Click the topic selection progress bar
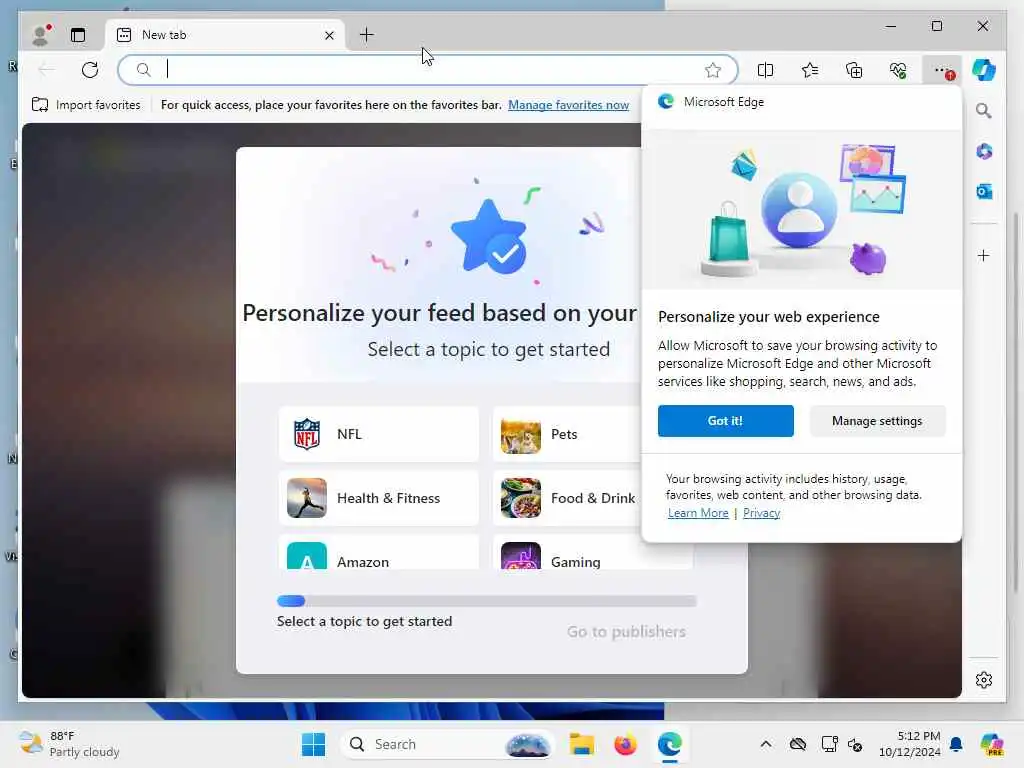 [487, 601]
